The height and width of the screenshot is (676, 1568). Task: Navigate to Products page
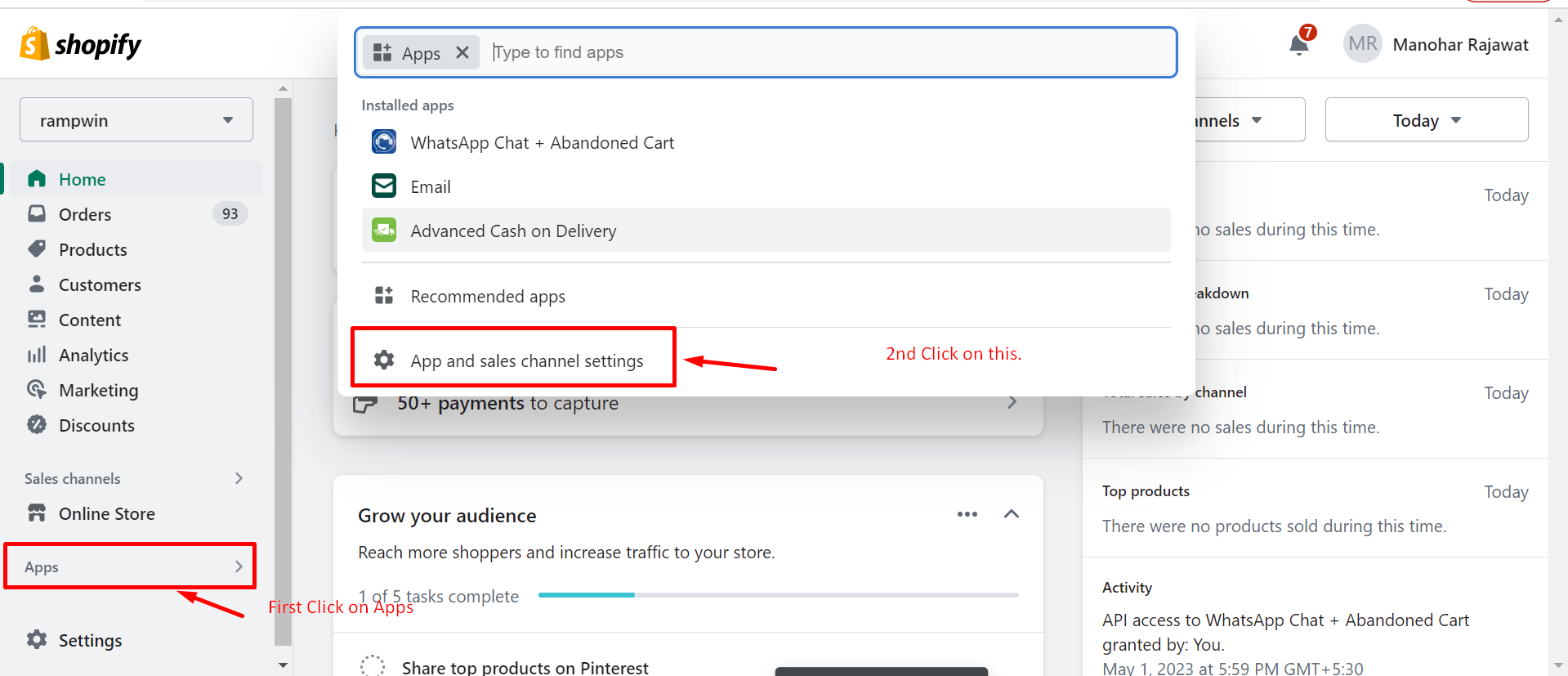(x=92, y=250)
